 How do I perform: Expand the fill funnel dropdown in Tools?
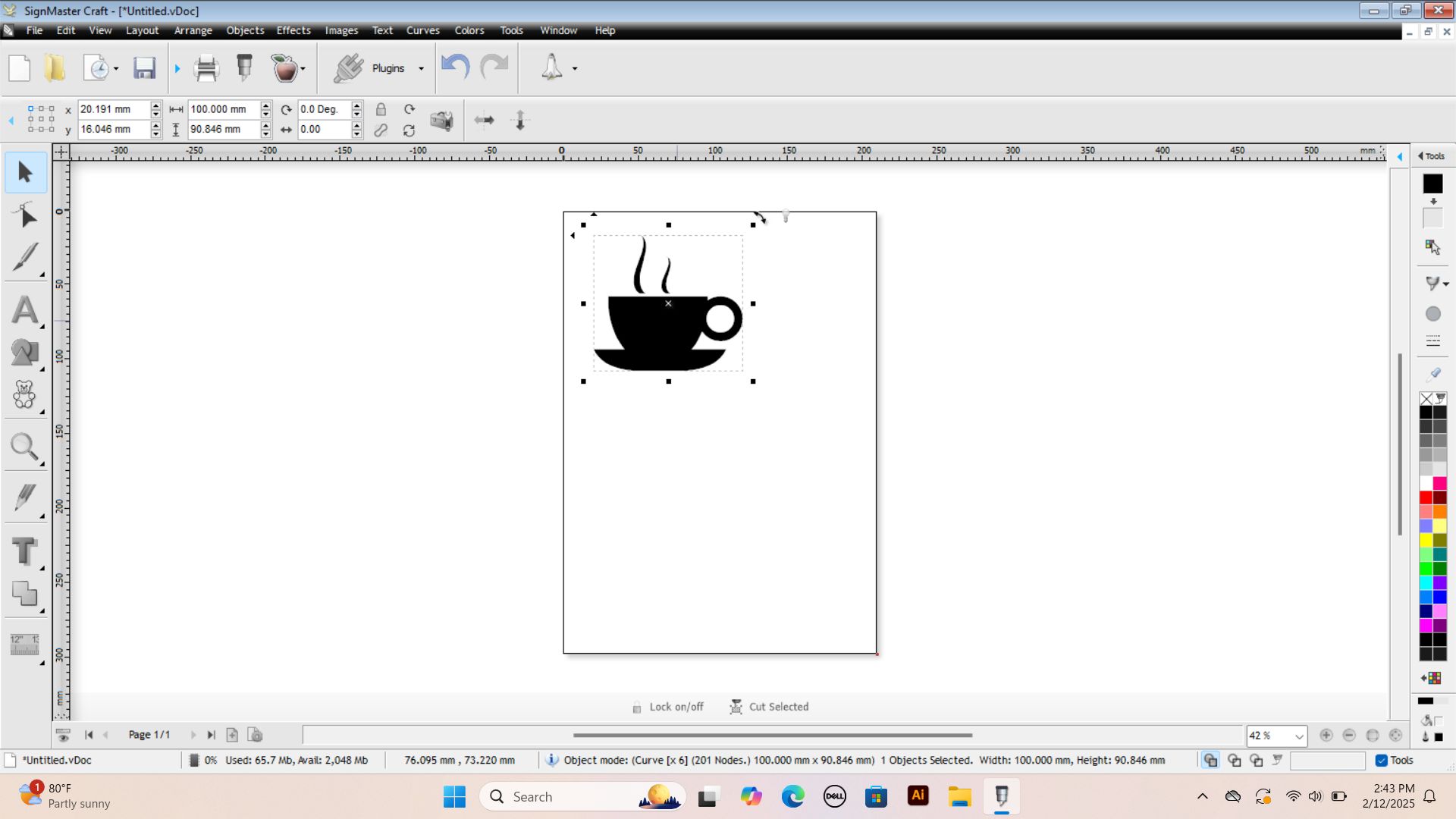tap(1446, 284)
